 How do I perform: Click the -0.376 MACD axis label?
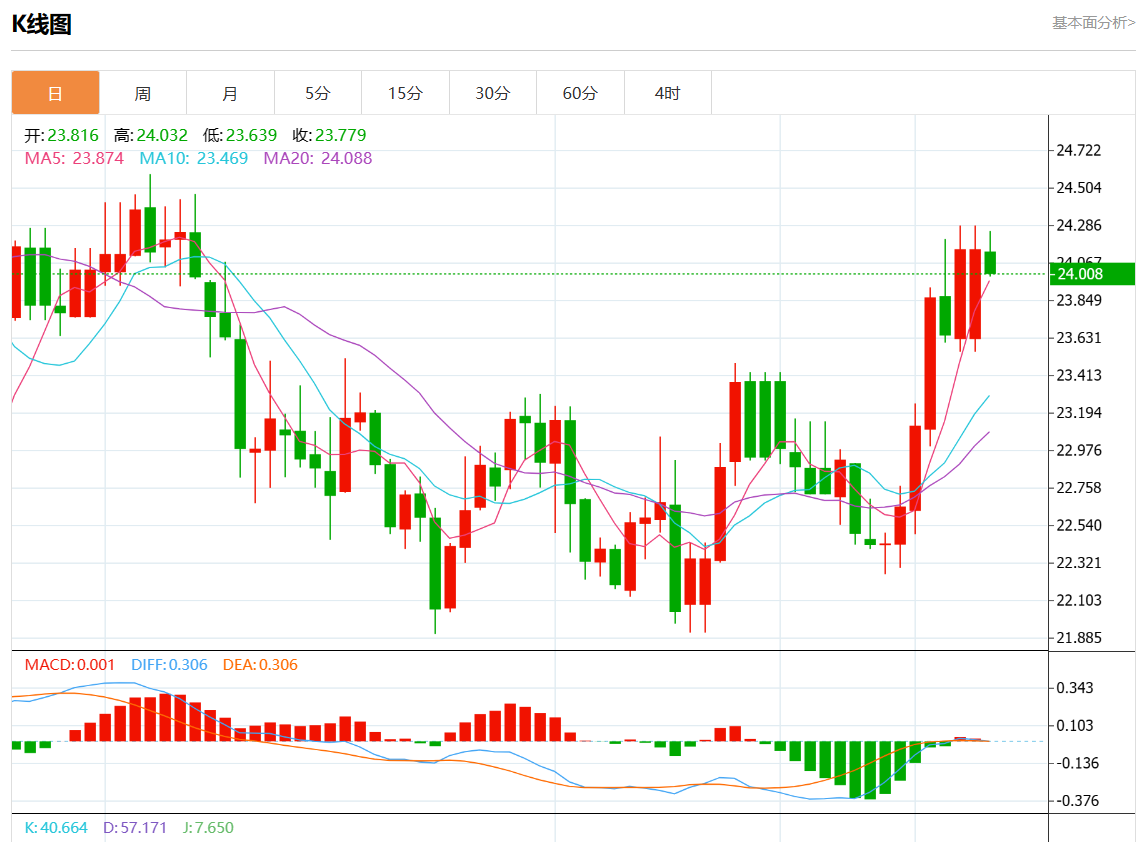(x=1077, y=801)
